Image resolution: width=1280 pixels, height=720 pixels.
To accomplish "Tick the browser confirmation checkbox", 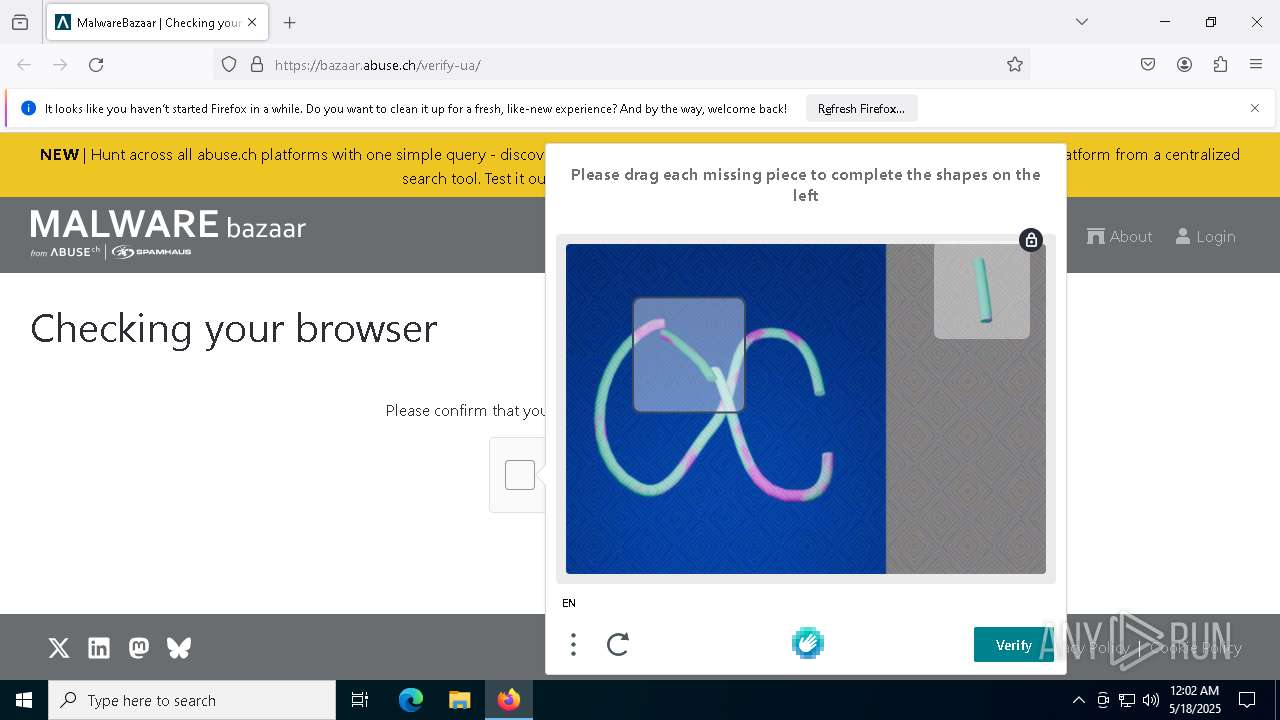I will pos(520,475).
